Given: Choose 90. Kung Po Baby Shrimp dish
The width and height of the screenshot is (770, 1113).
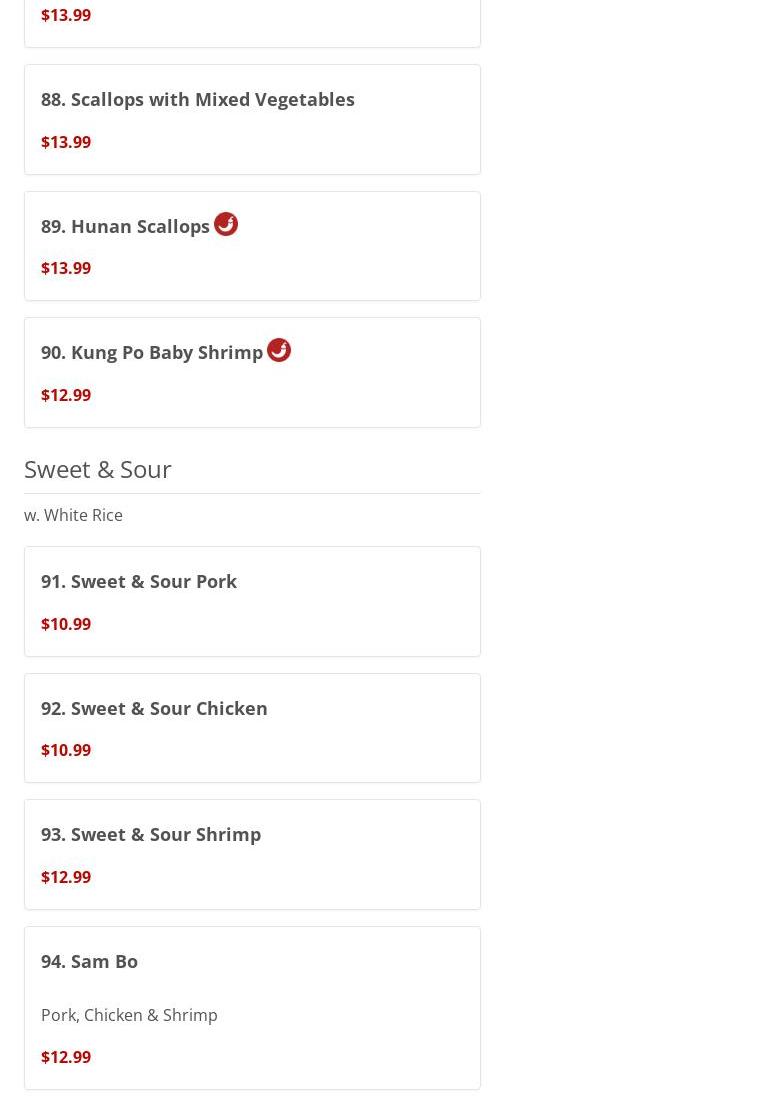Looking at the screenshot, I should pyautogui.click(x=152, y=353).
